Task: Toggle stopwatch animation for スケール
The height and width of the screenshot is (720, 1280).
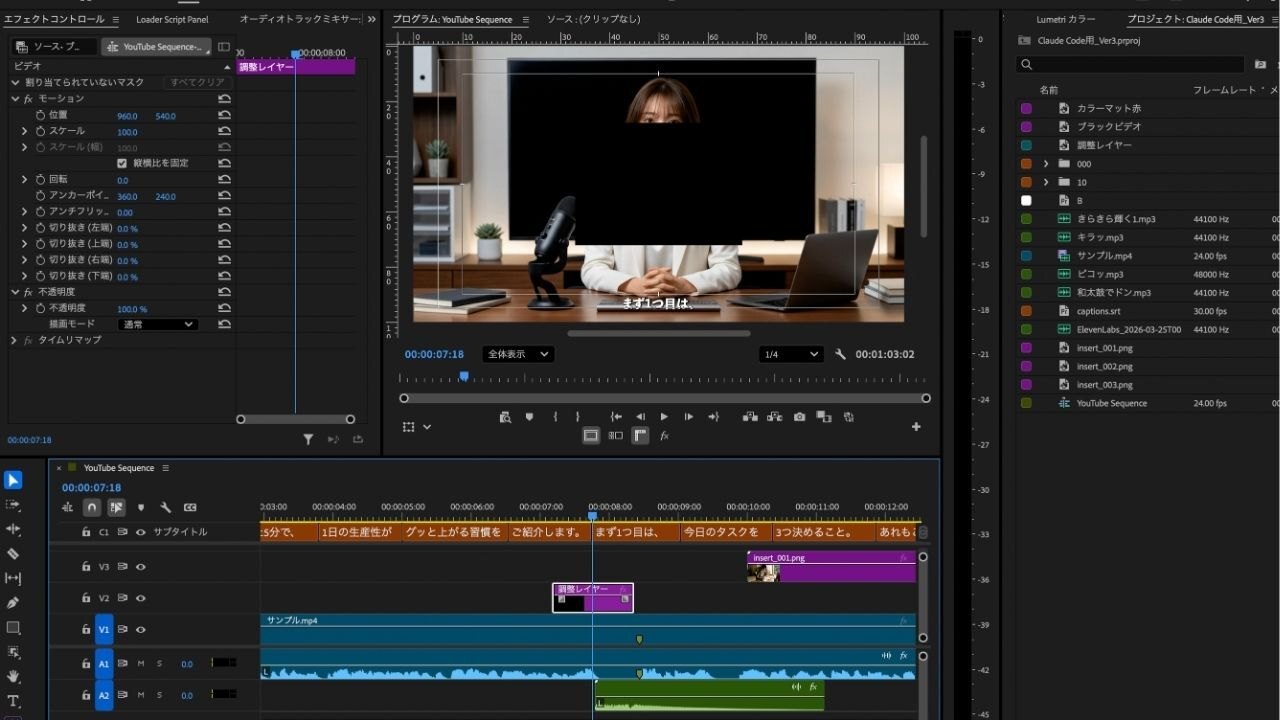Action: (41, 131)
